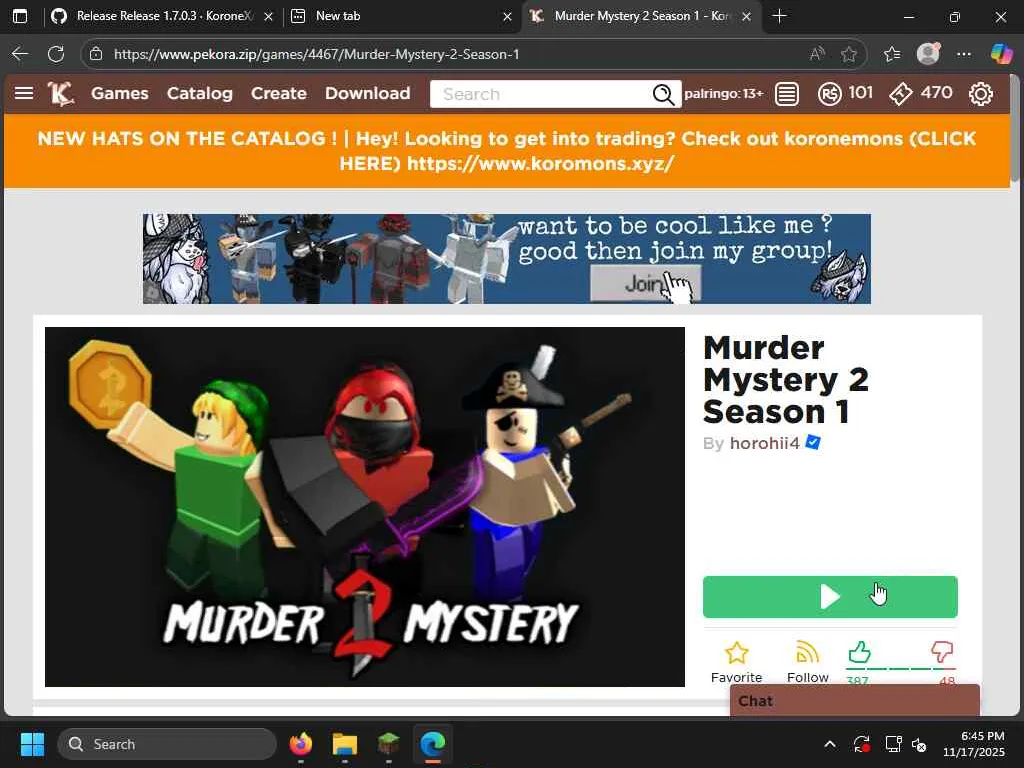Screen dimensions: 1024x768
Task: Open the Read aloud icon
Action: click(x=817, y=54)
